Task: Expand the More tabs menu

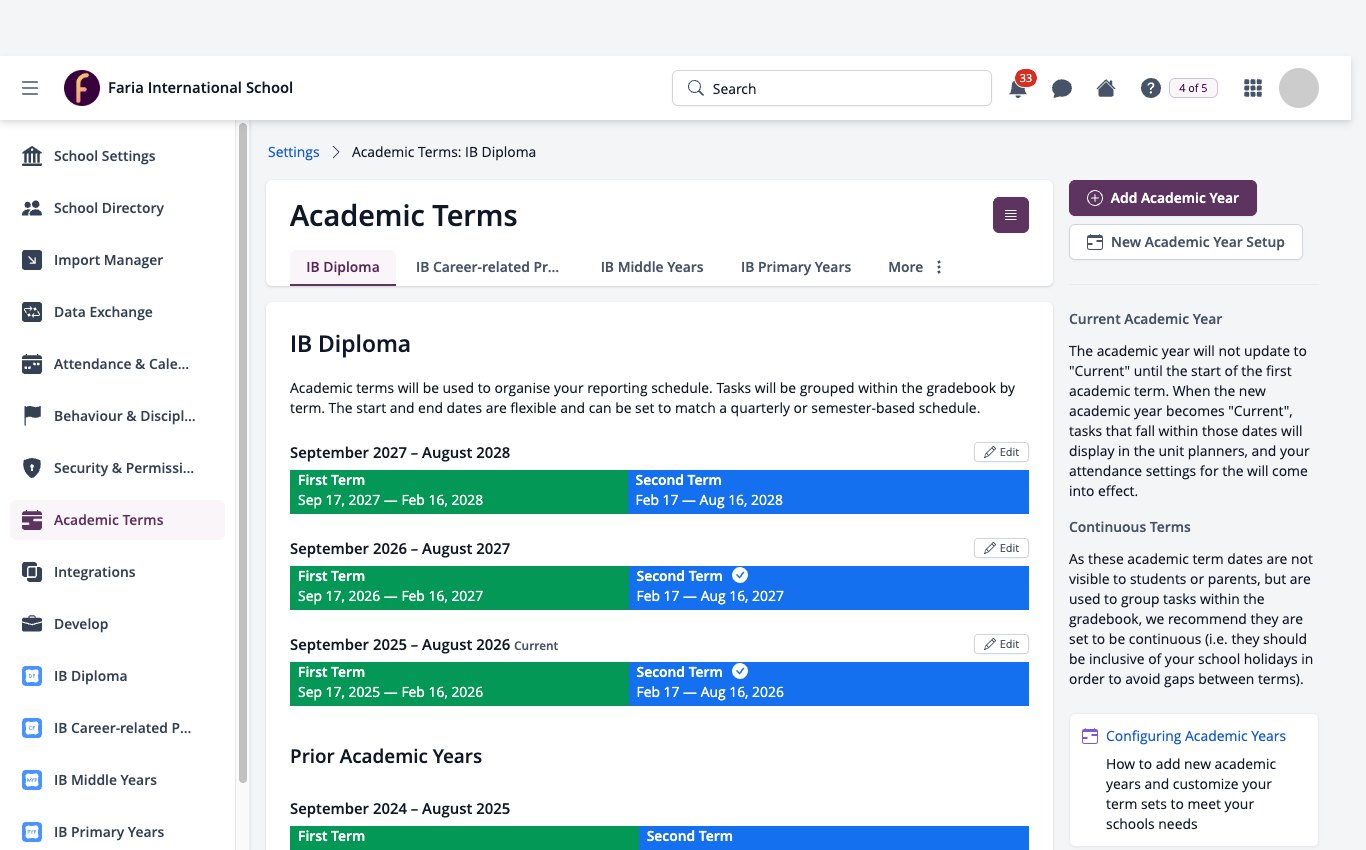Action: click(916, 267)
